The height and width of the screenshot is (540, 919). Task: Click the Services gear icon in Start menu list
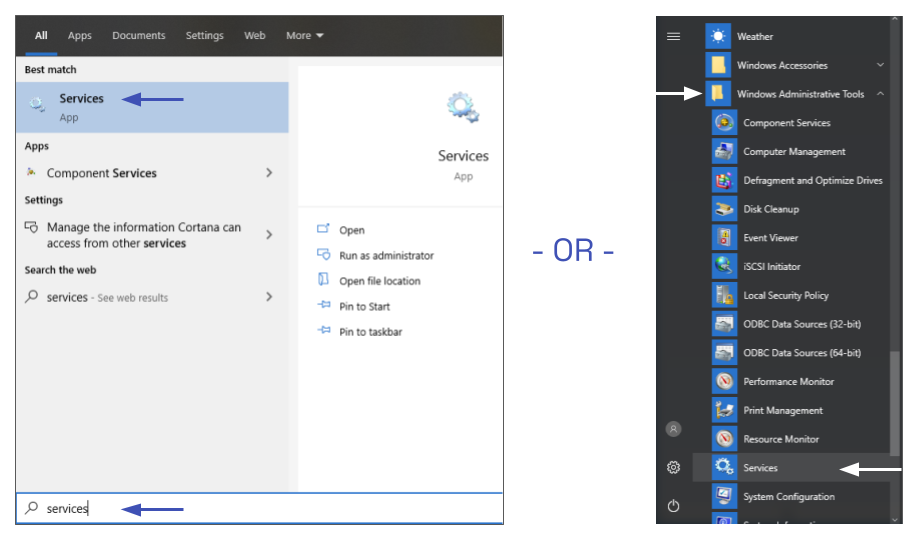(x=724, y=467)
